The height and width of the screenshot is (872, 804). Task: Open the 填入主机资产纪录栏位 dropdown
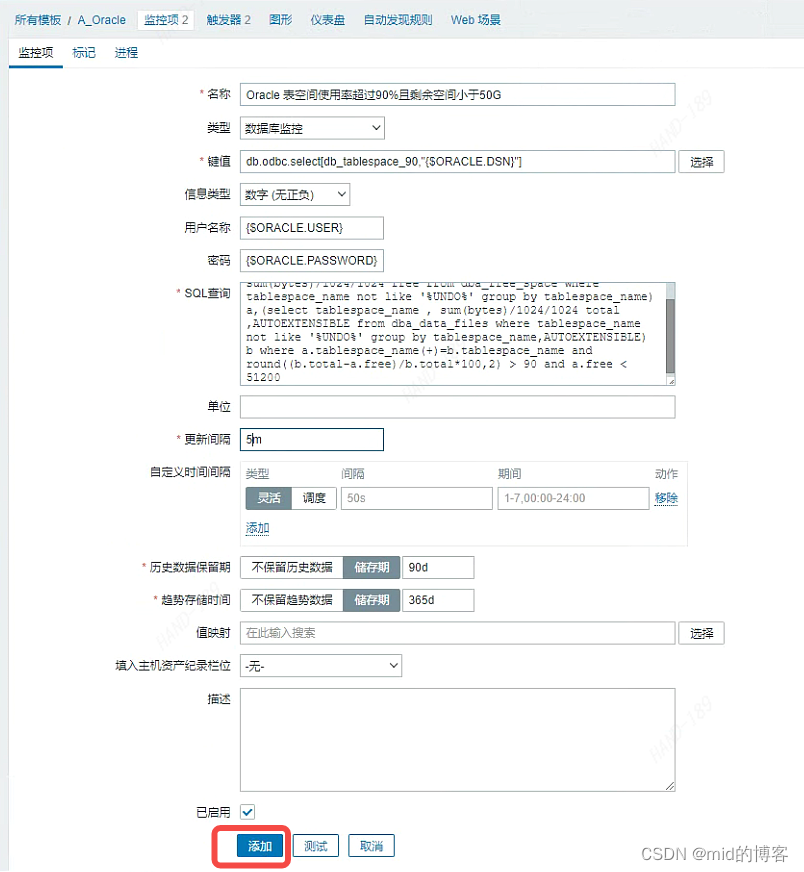[x=321, y=666]
